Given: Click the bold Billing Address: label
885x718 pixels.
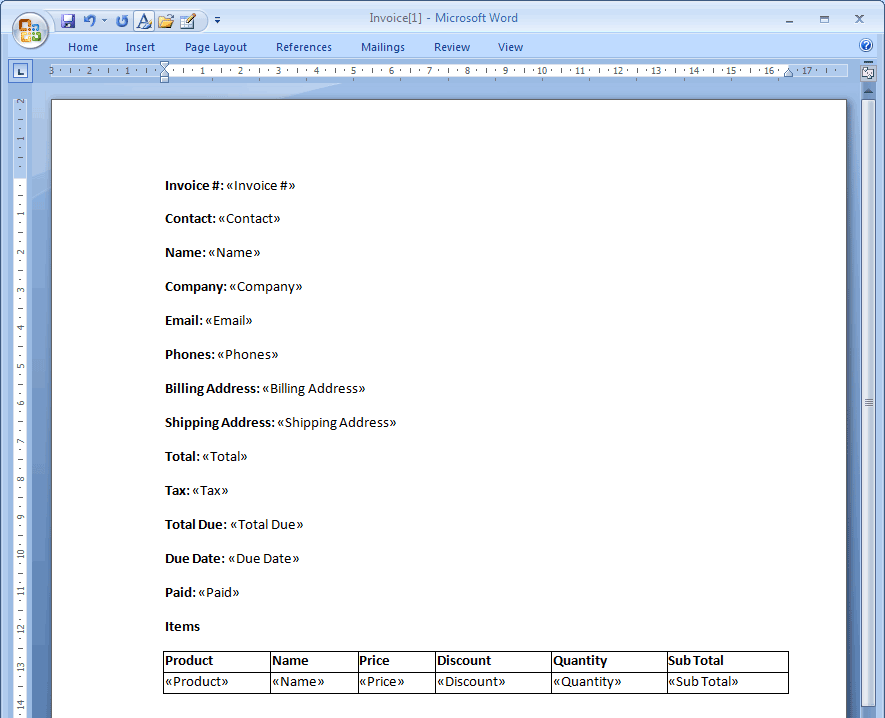Looking at the screenshot, I should click(212, 389).
